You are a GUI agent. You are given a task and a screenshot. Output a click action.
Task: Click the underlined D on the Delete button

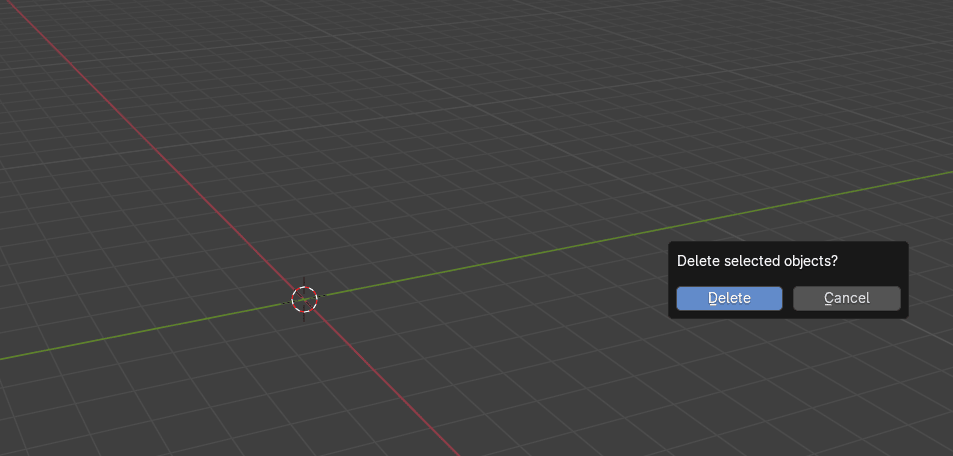click(x=712, y=298)
